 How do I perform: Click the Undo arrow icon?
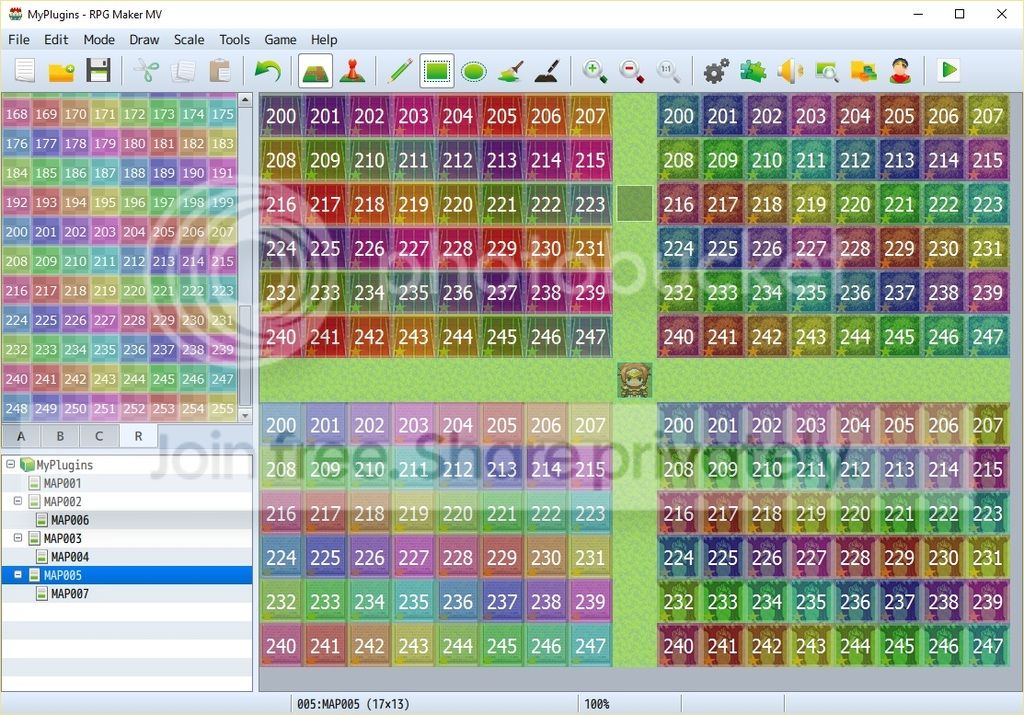click(268, 71)
